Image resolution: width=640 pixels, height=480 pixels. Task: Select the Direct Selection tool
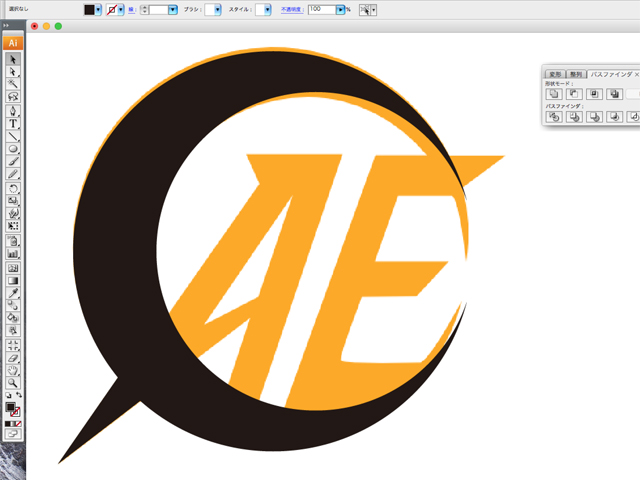pyautogui.click(x=13, y=72)
